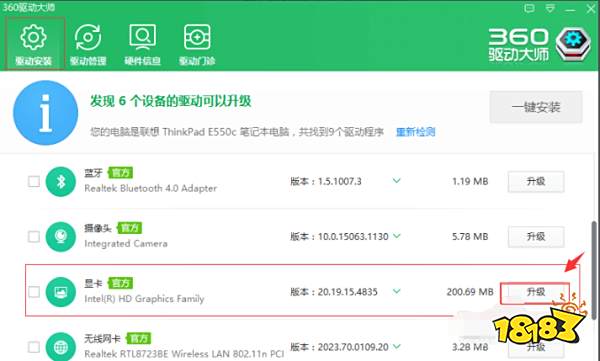Click the Integrated Camera device icon

click(x=60, y=237)
